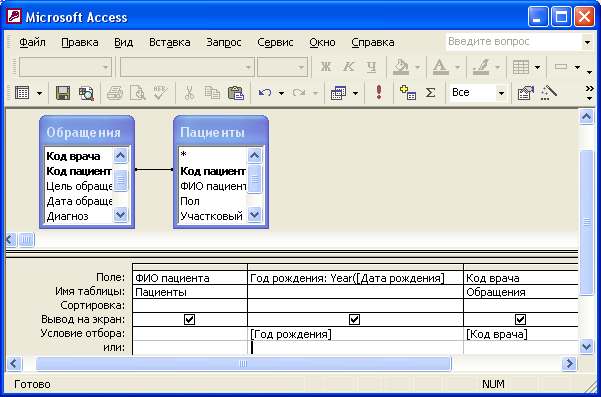The image size is (601, 397).
Task: Select Пол field in Пациенты table
Action: point(190,201)
